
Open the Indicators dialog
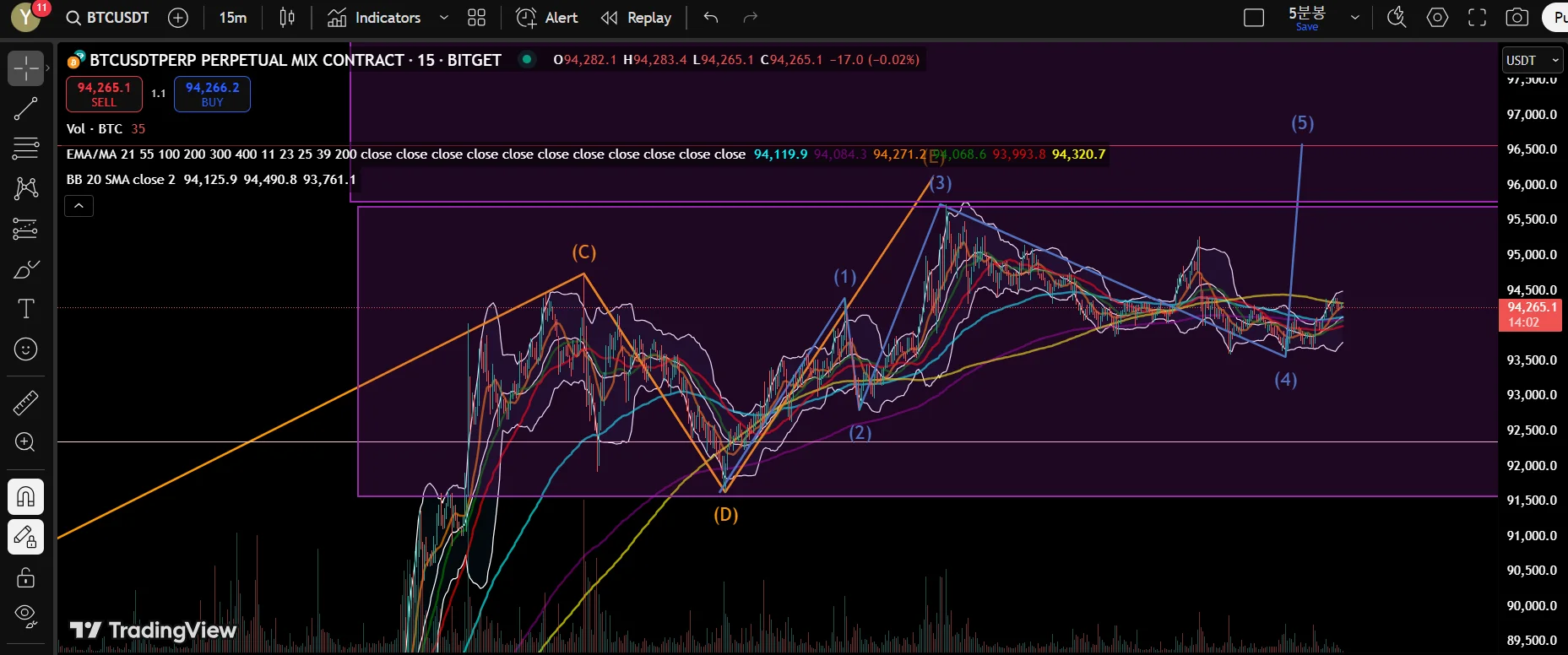(373, 18)
